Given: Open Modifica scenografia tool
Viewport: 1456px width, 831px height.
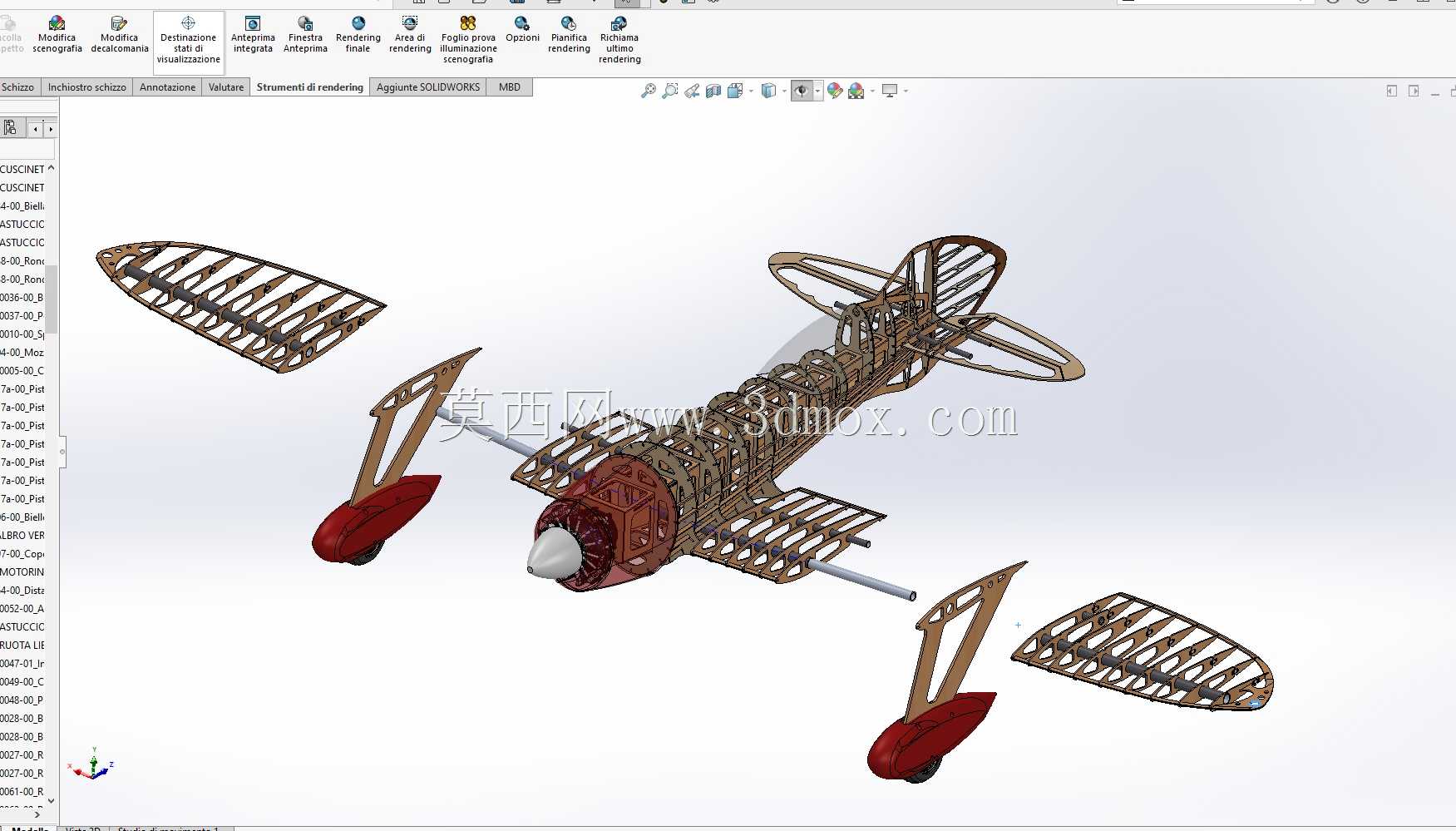Looking at the screenshot, I should (57, 34).
